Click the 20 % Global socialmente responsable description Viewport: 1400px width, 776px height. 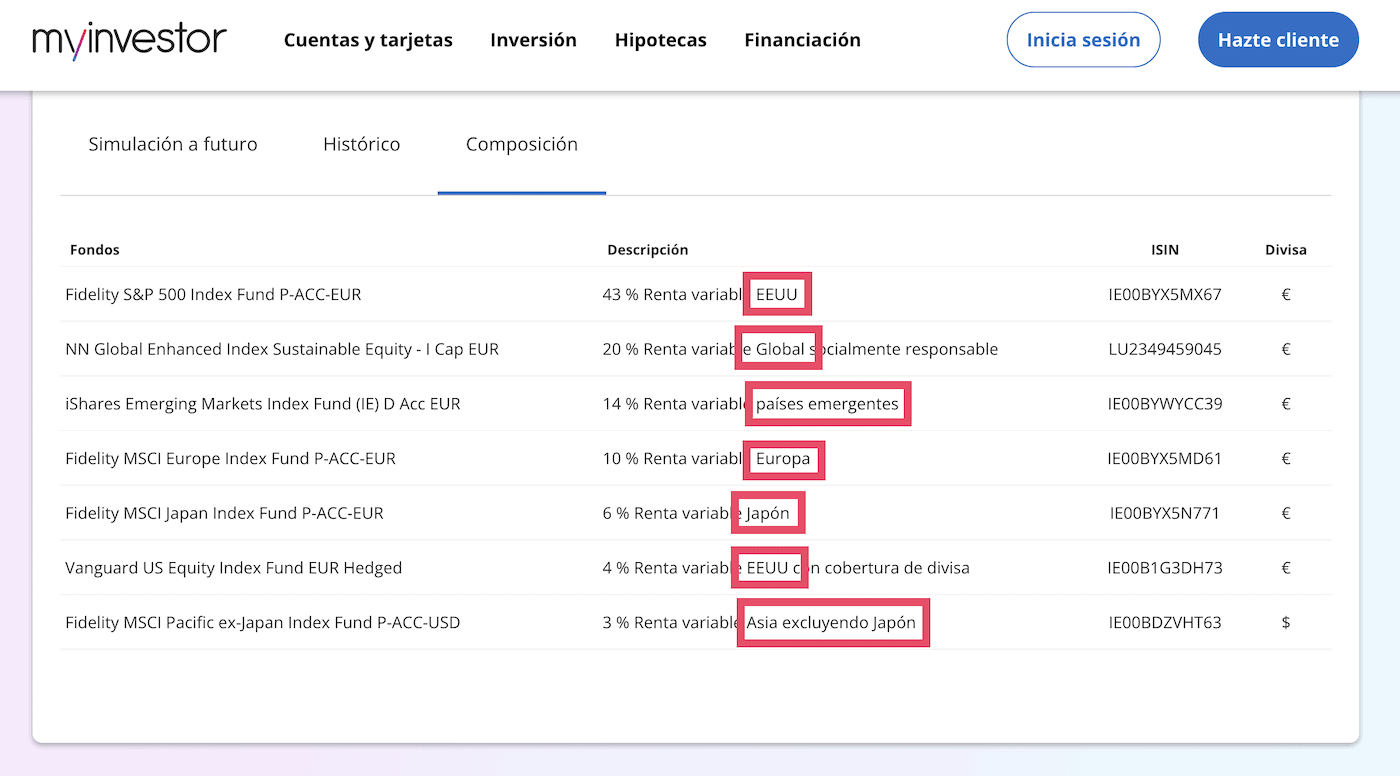(800, 349)
